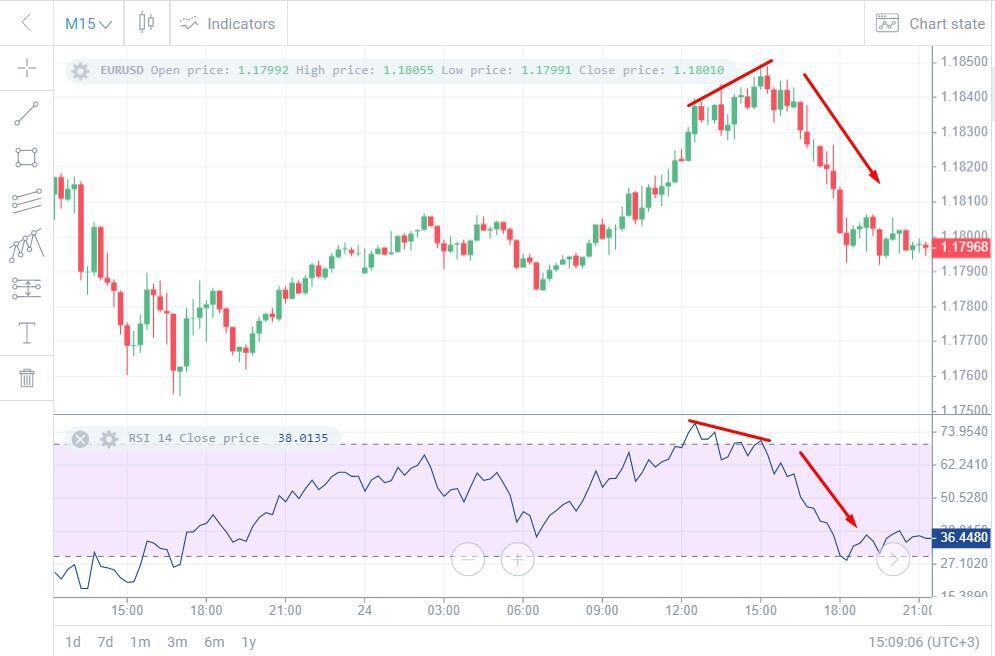Click the back arrow icon

pos(26,23)
